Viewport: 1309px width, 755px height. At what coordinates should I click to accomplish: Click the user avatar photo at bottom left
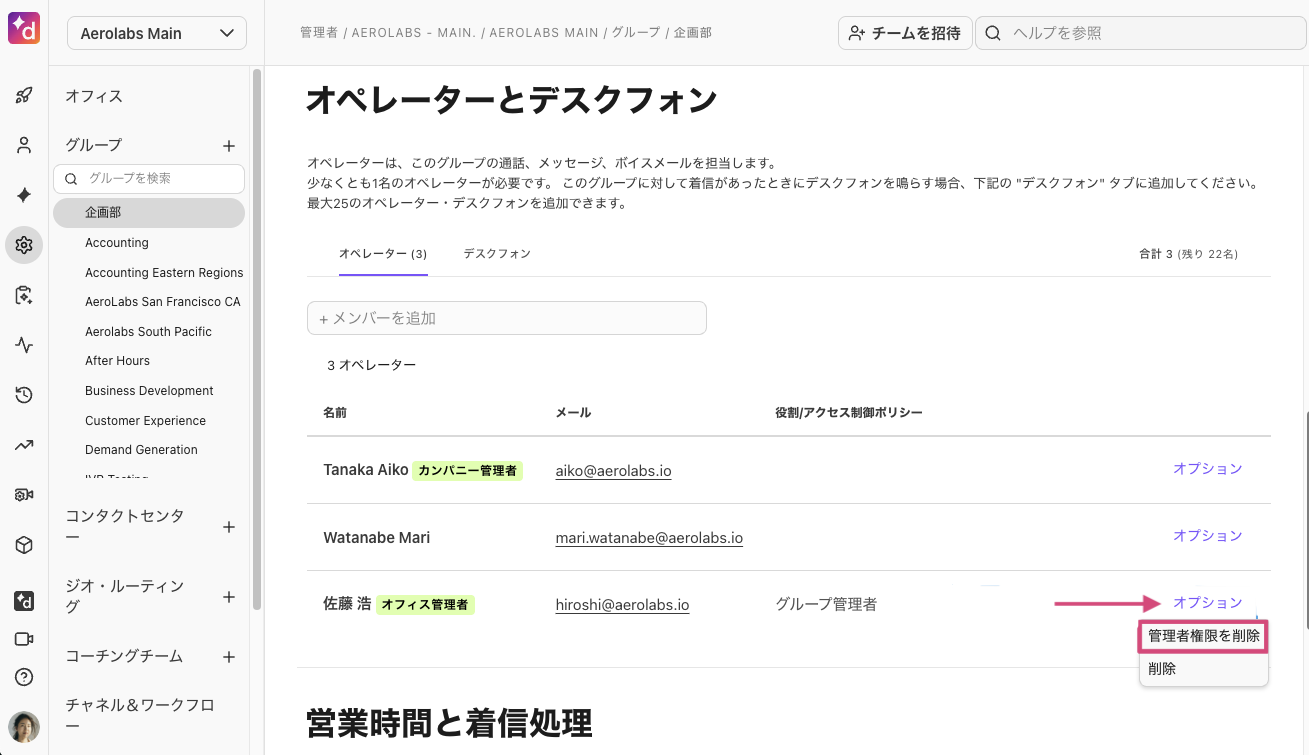(24, 727)
